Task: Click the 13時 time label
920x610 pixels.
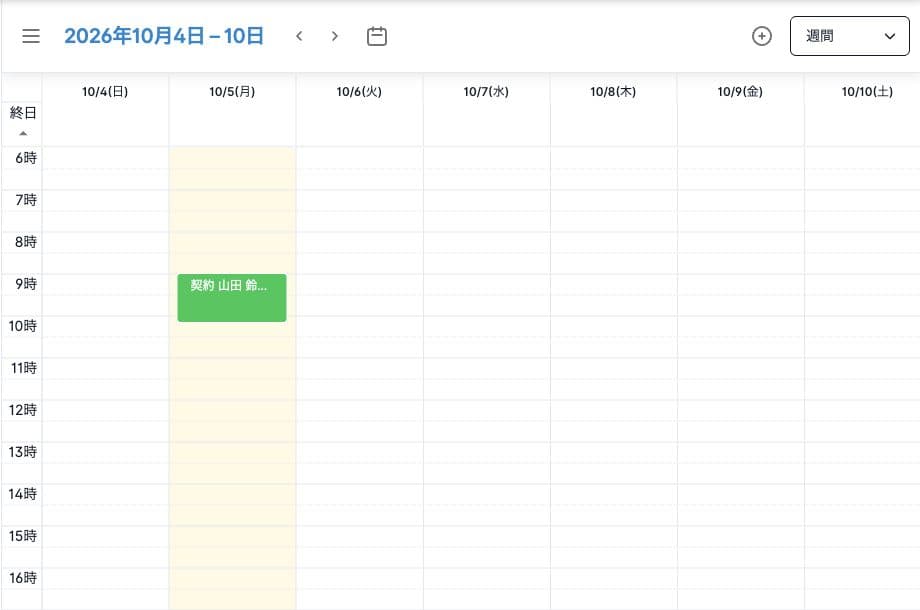Action: pyautogui.click(x=23, y=452)
